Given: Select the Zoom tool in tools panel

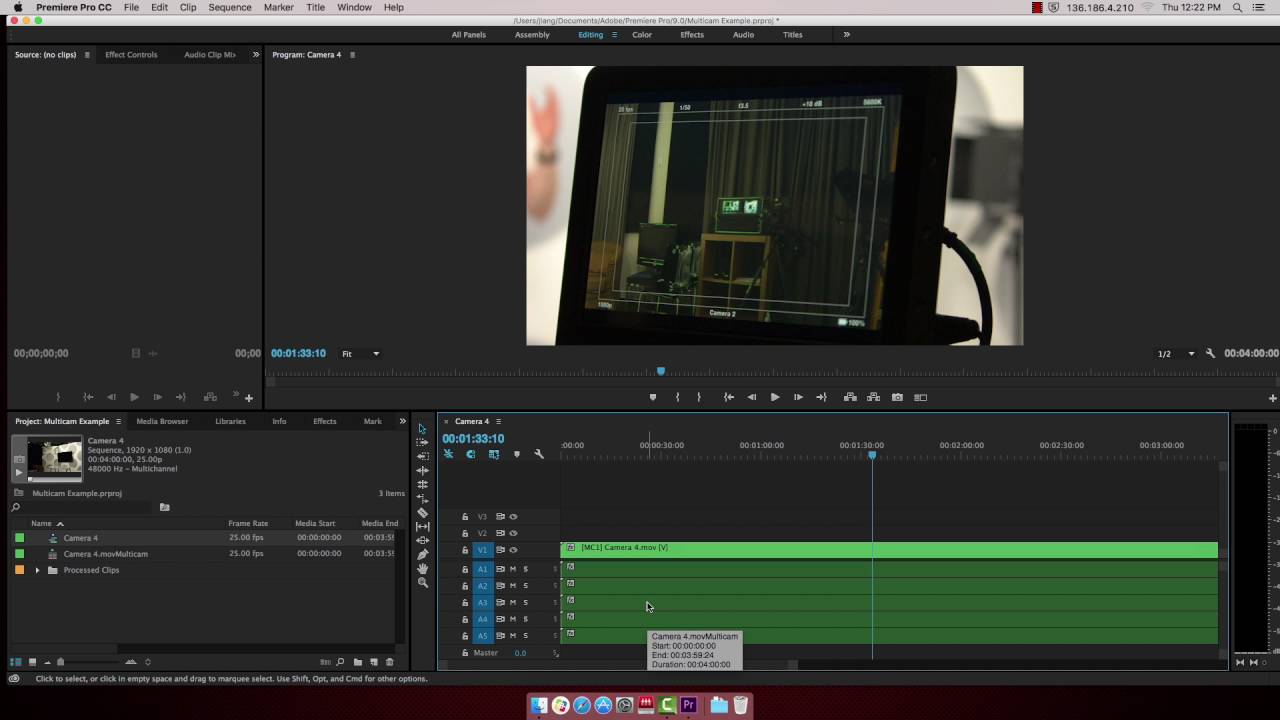Looking at the screenshot, I should pos(422,582).
